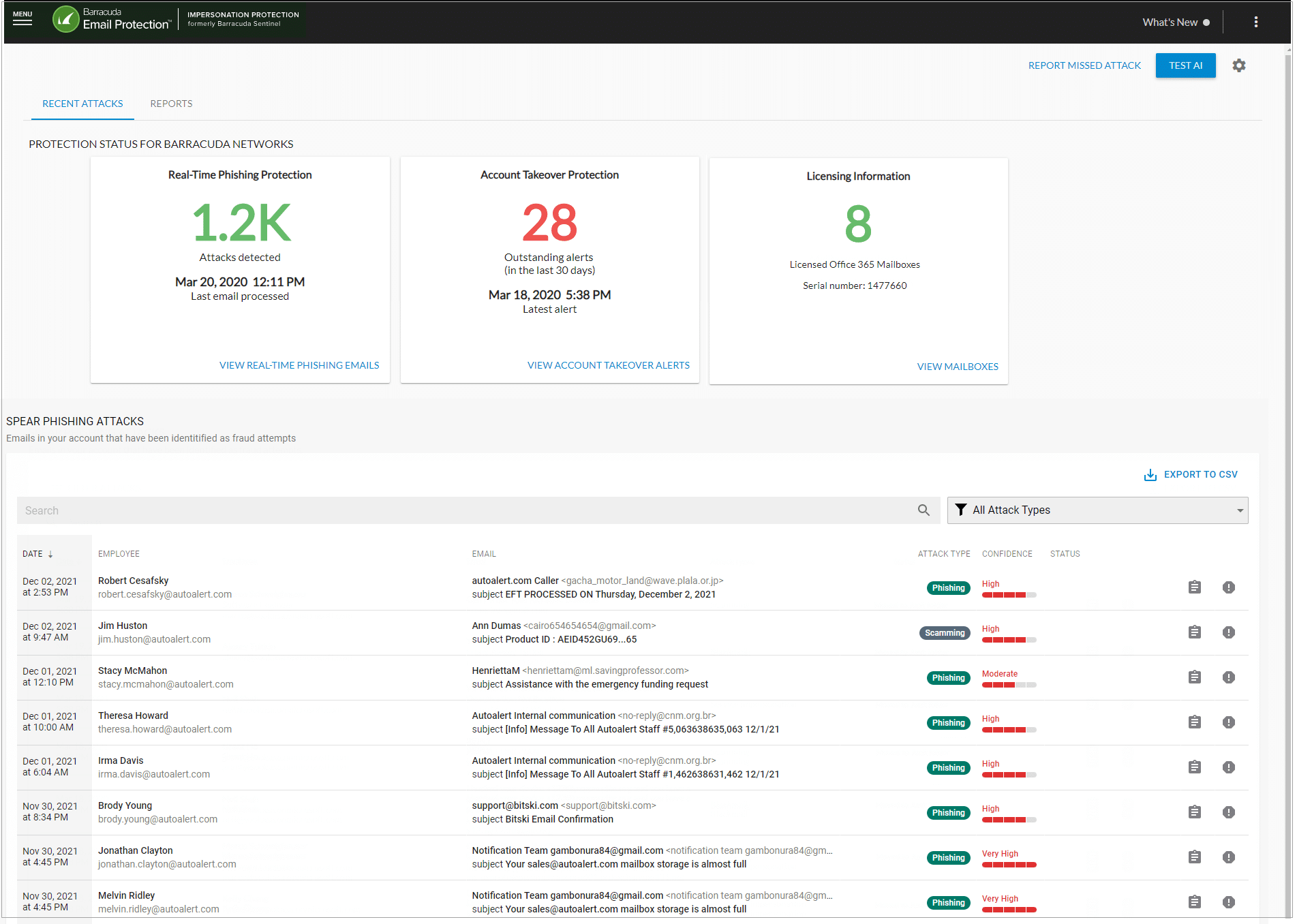1297x924 pixels.
Task: Click the Barracuda Email Protection logo
Action: click(111, 19)
